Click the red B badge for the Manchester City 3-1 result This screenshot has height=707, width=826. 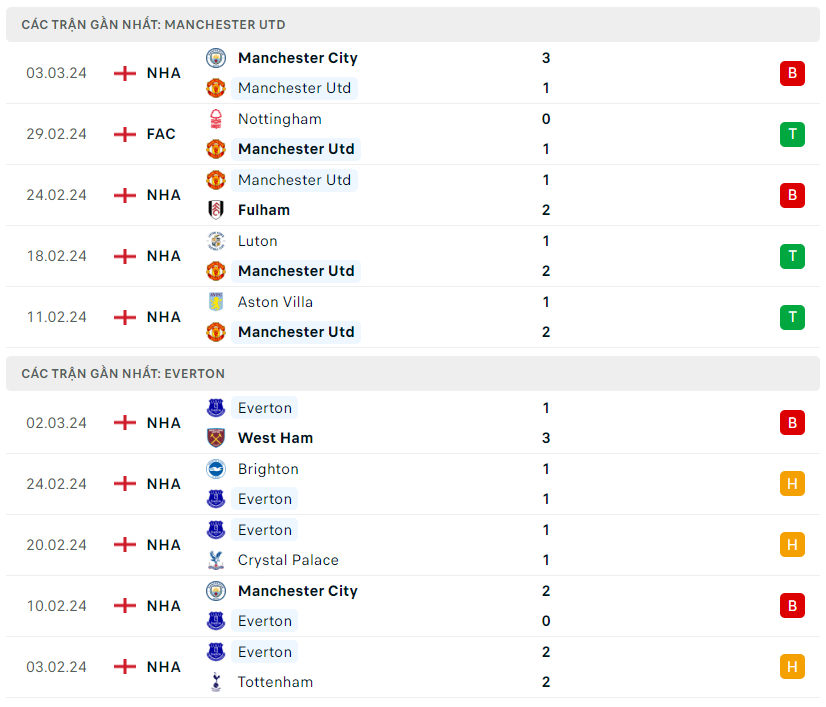[792, 73]
